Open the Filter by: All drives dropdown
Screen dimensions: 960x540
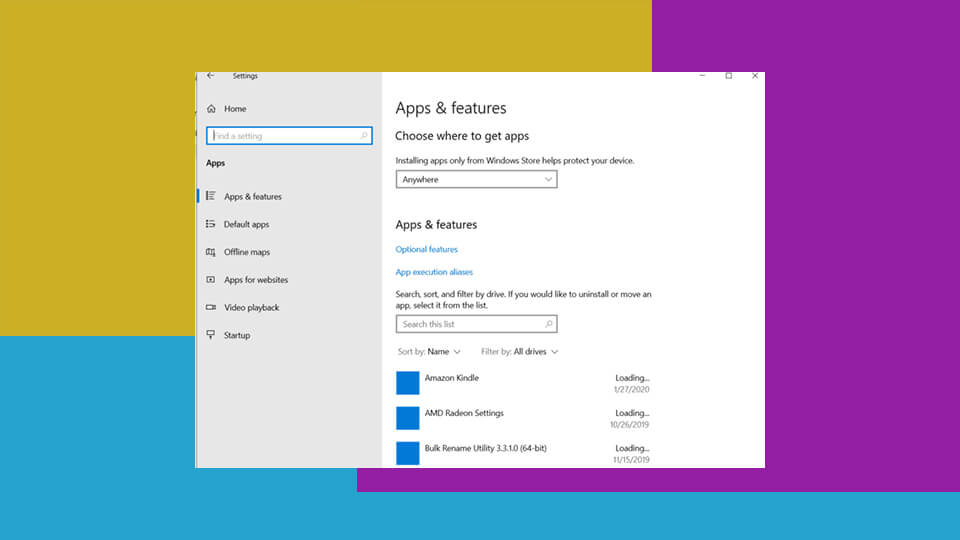click(519, 351)
